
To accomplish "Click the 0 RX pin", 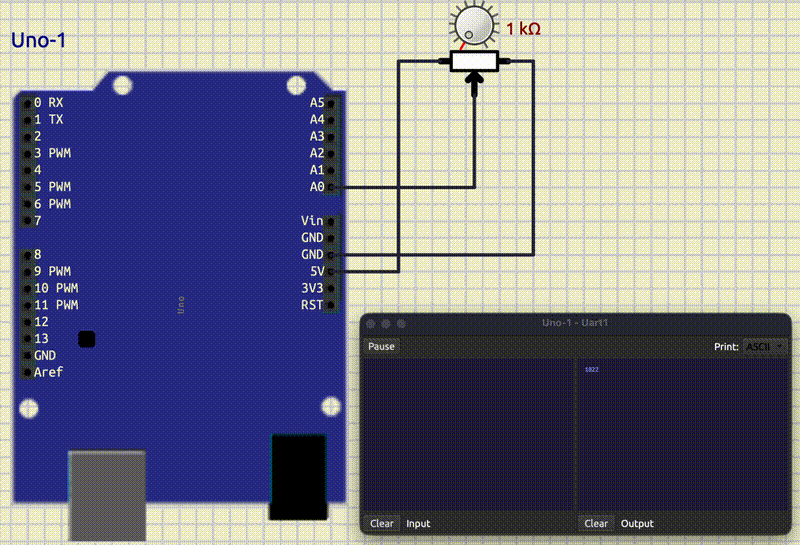I will coord(26,102).
